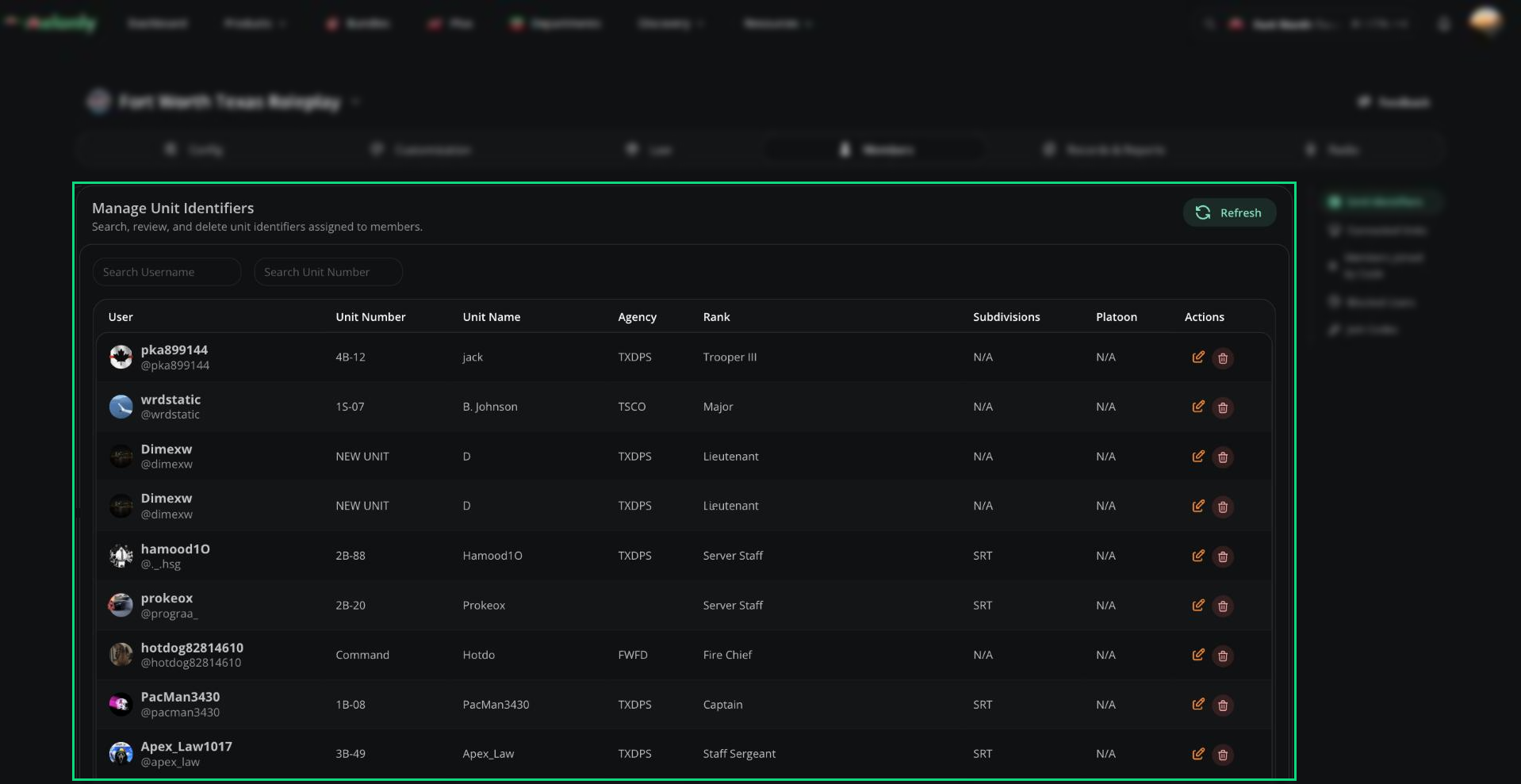
Task: Delete the hotdog82814610 unit identifier
Action: pyautogui.click(x=1223, y=656)
